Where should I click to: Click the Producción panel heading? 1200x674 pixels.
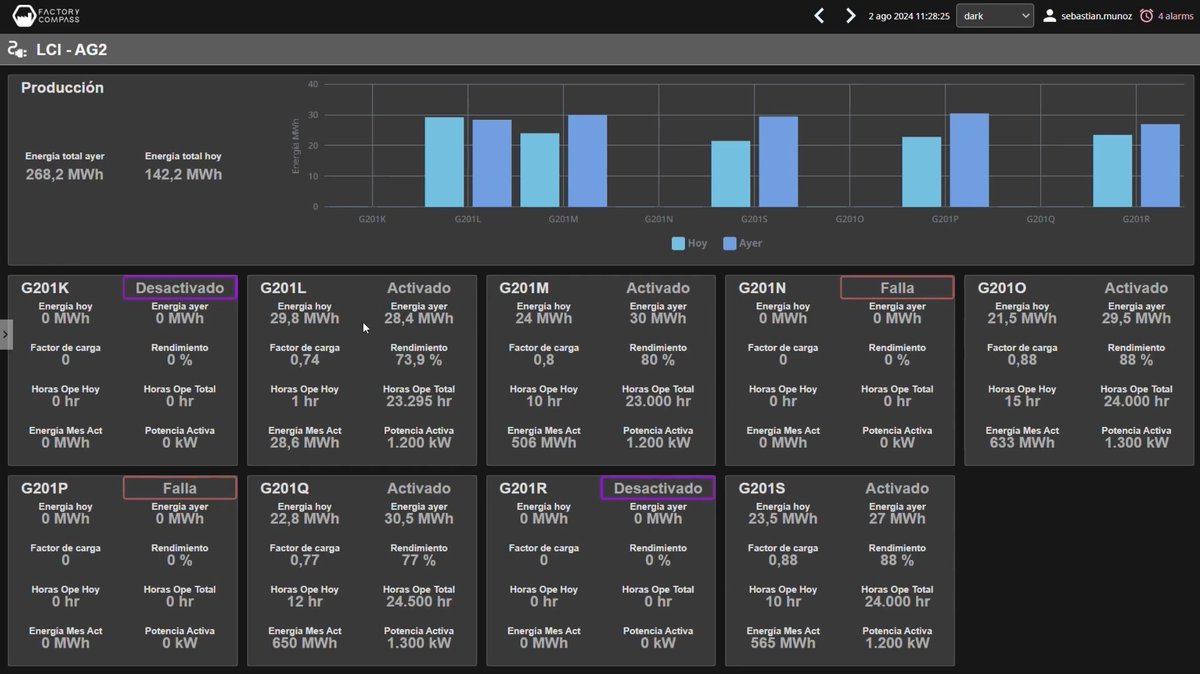pyautogui.click(x=62, y=88)
